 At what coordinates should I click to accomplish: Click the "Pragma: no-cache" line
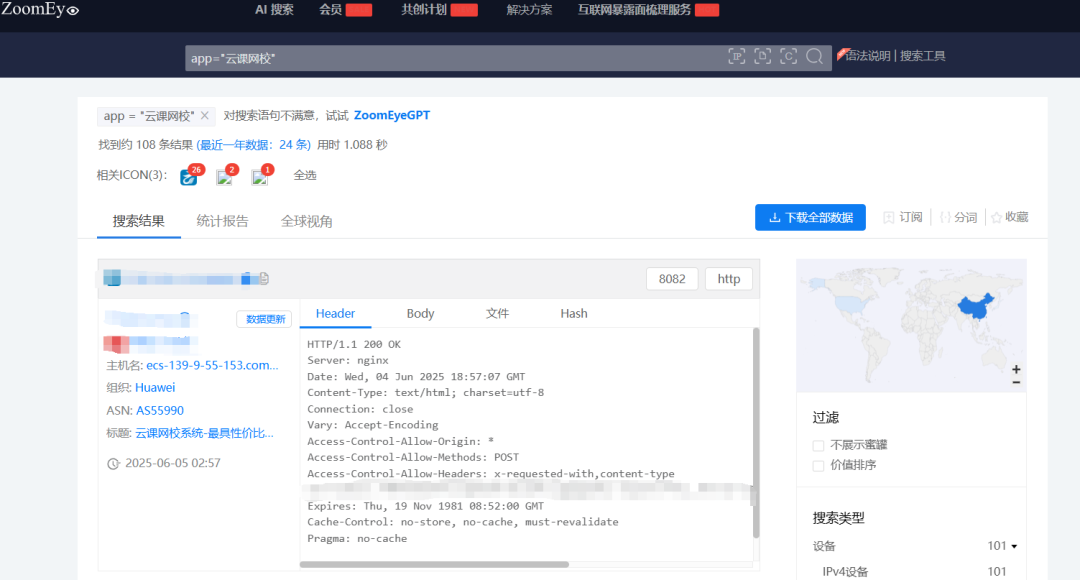357,539
